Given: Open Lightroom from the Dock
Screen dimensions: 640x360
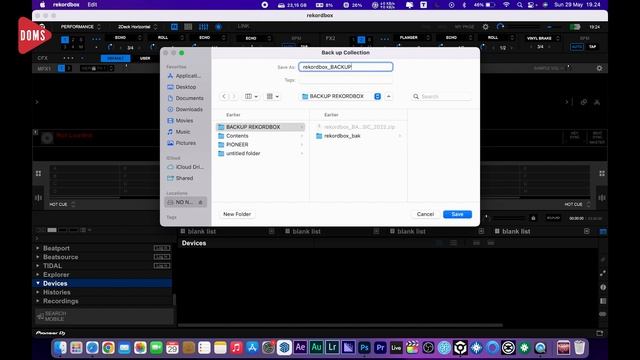Looking at the screenshot, I should [x=332, y=348].
